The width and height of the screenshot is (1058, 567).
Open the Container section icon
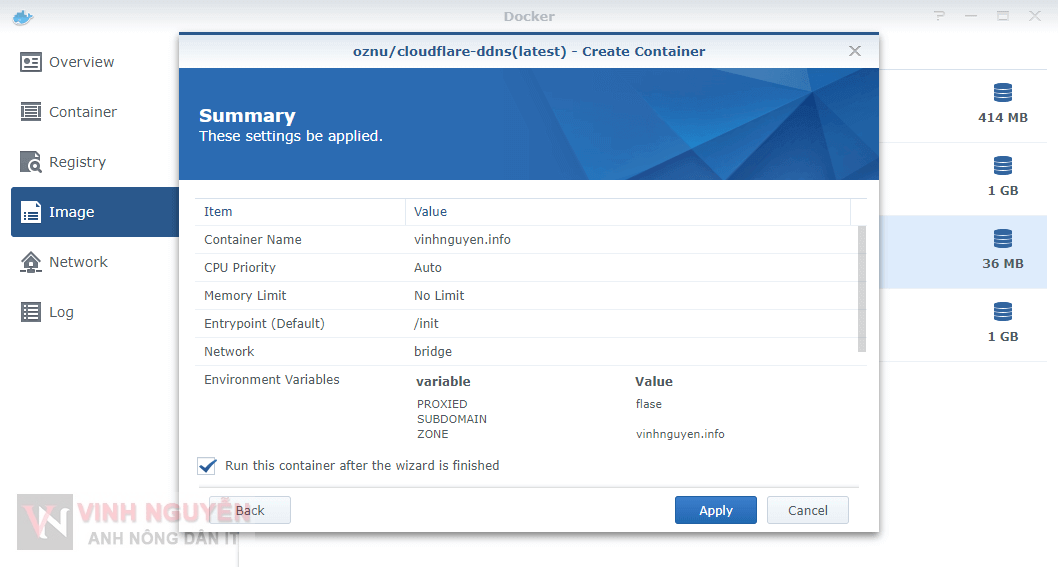[x=30, y=112]
